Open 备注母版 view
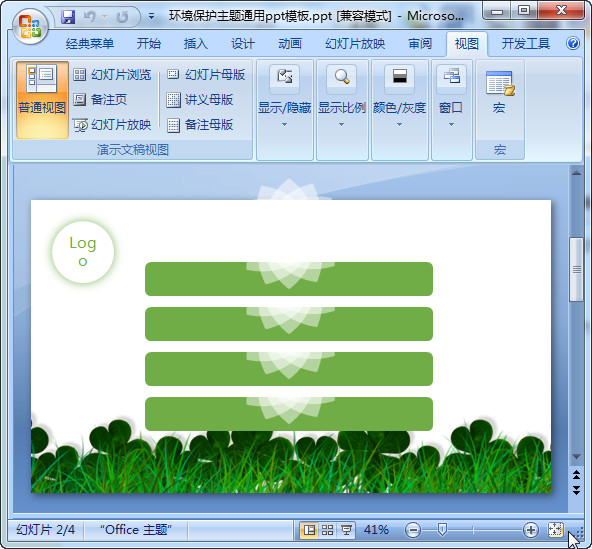The width and height of the screenshot is (592, 549). point(200,125)
